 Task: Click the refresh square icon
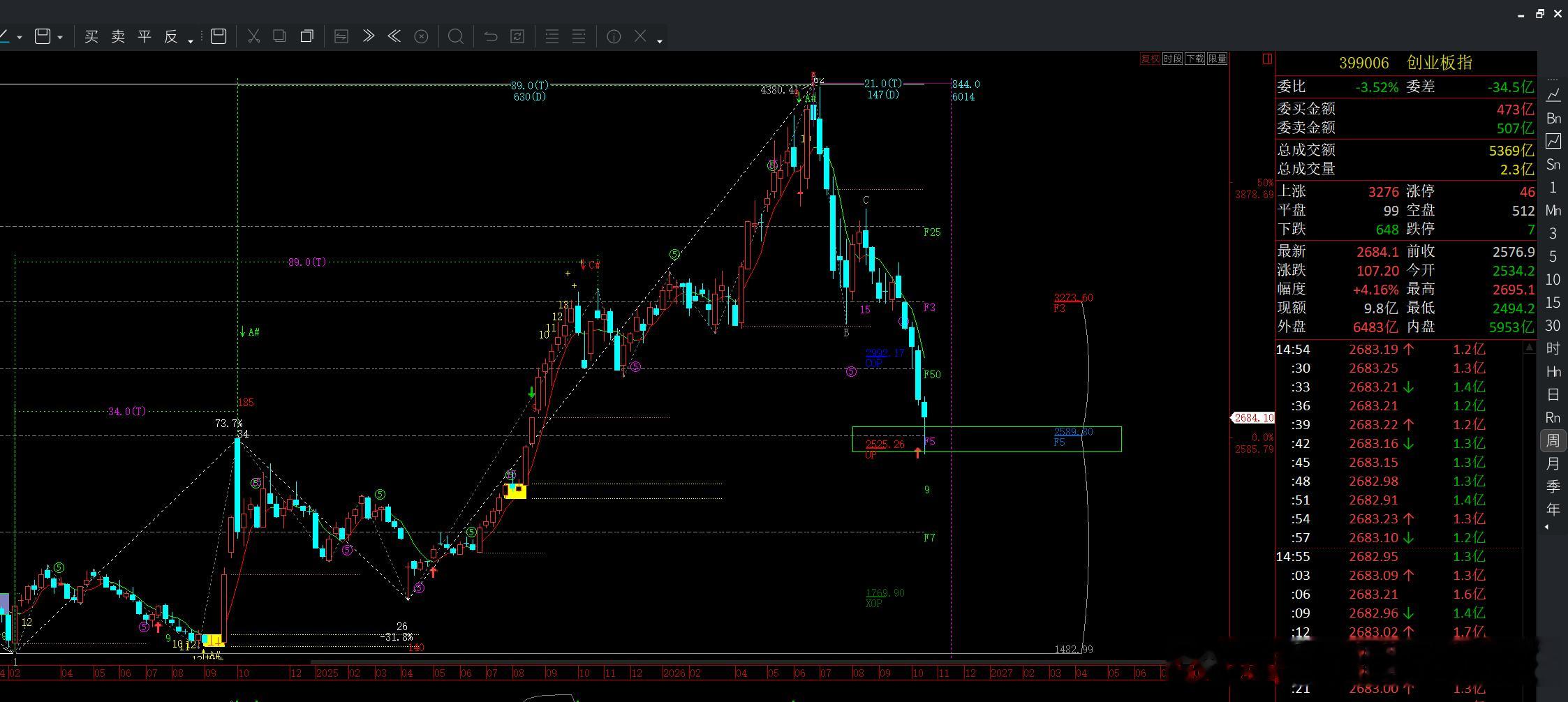coord(517,36)
